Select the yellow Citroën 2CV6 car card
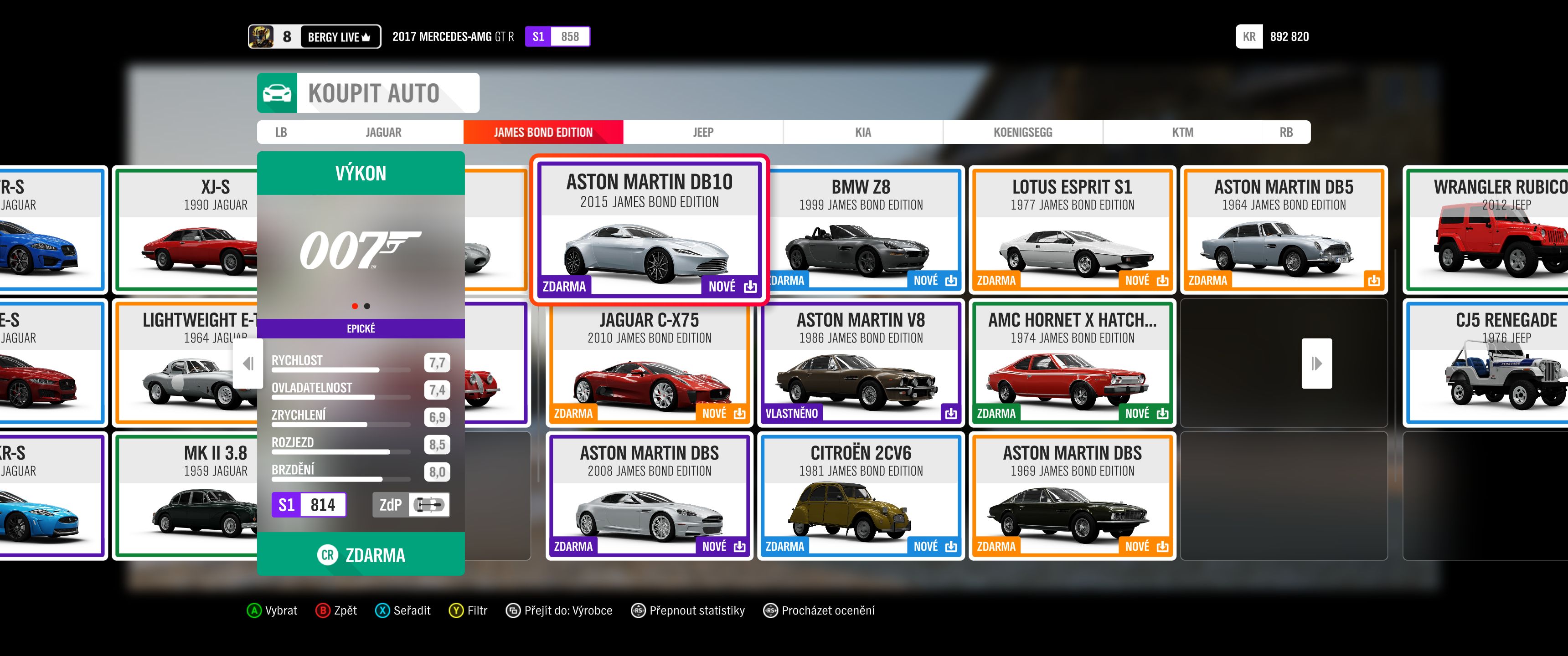 pos(861,496)
